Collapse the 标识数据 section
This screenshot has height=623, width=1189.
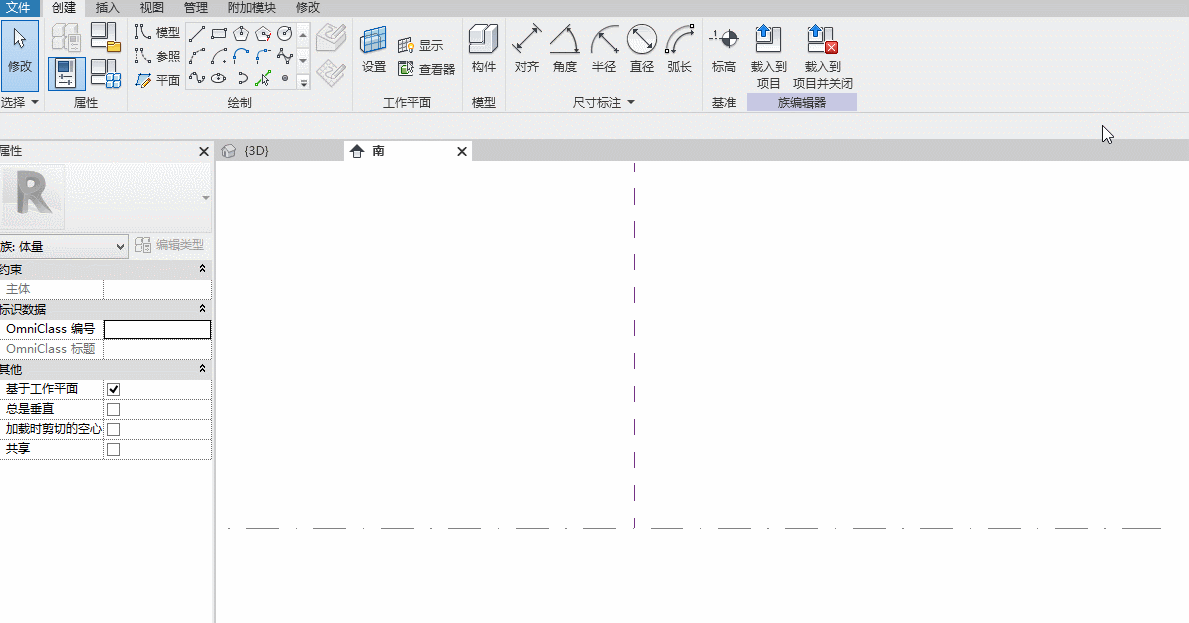point(202,308)
